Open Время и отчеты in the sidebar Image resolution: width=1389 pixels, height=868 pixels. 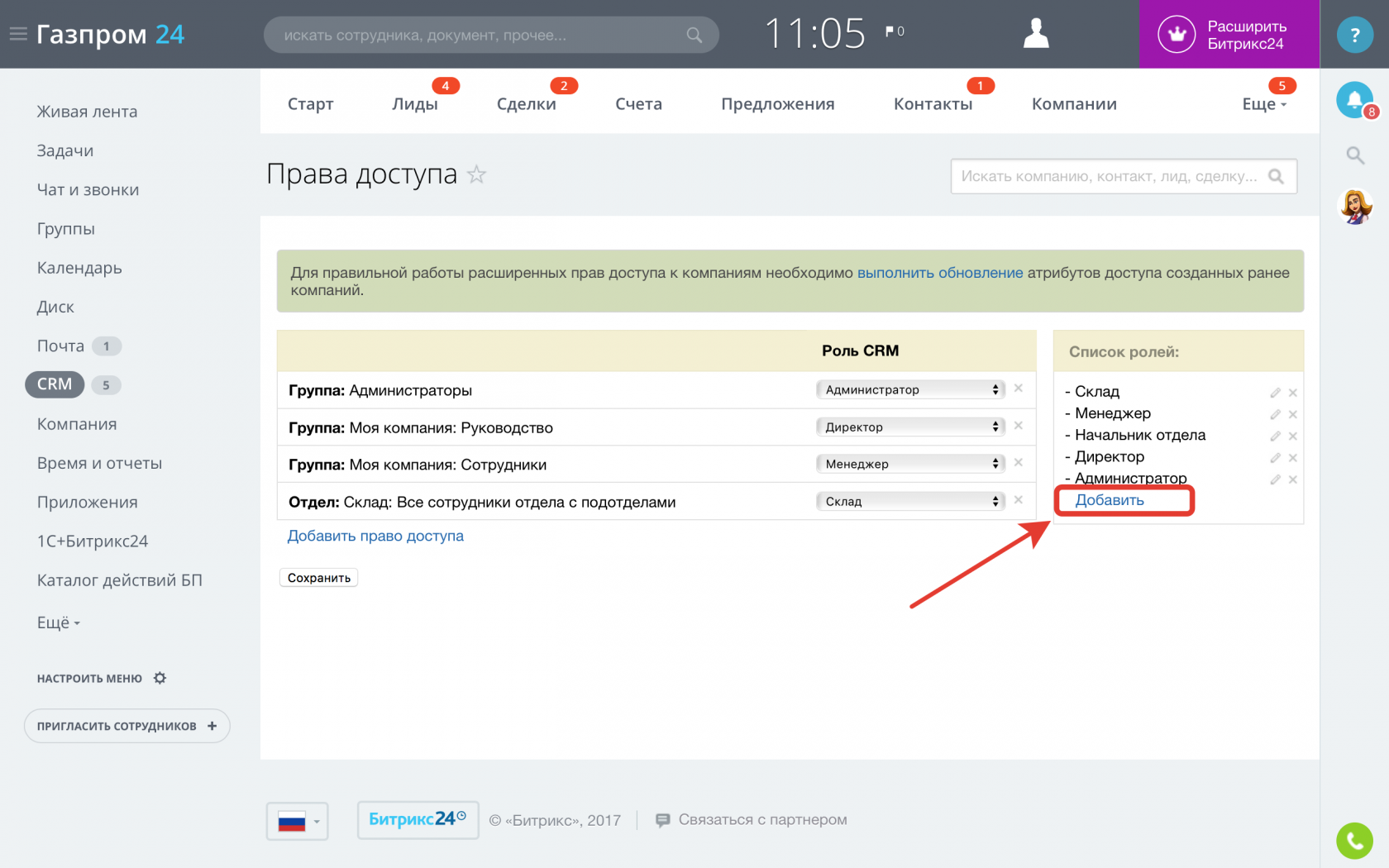[99, 463]
